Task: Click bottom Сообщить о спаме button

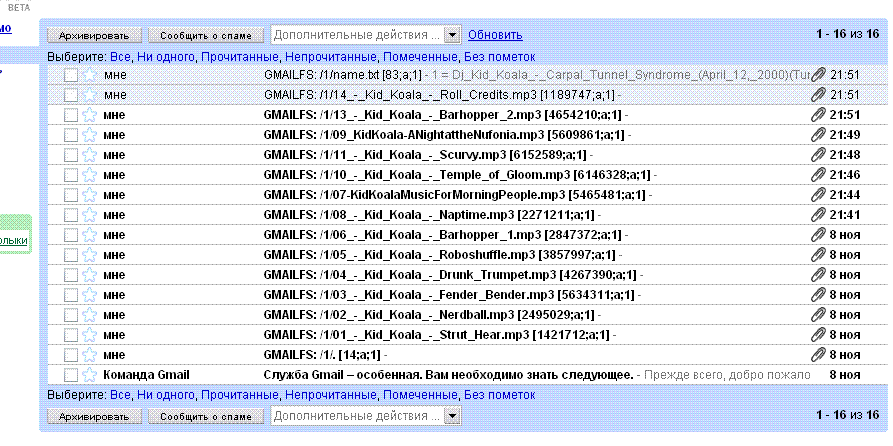Action: tap(207, 415)
